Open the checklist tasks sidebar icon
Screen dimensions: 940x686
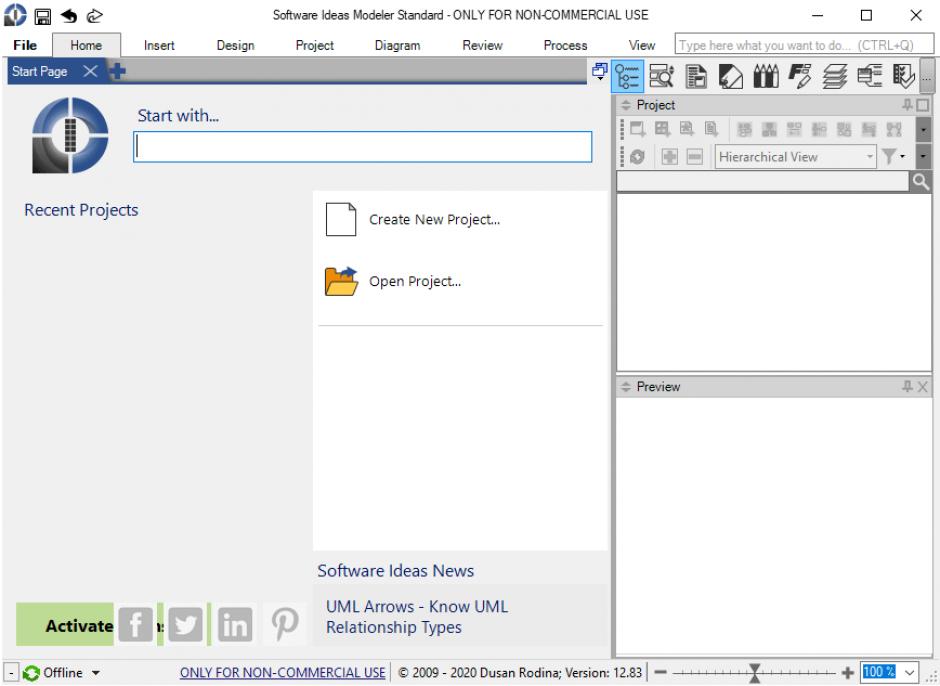point(903,76)
